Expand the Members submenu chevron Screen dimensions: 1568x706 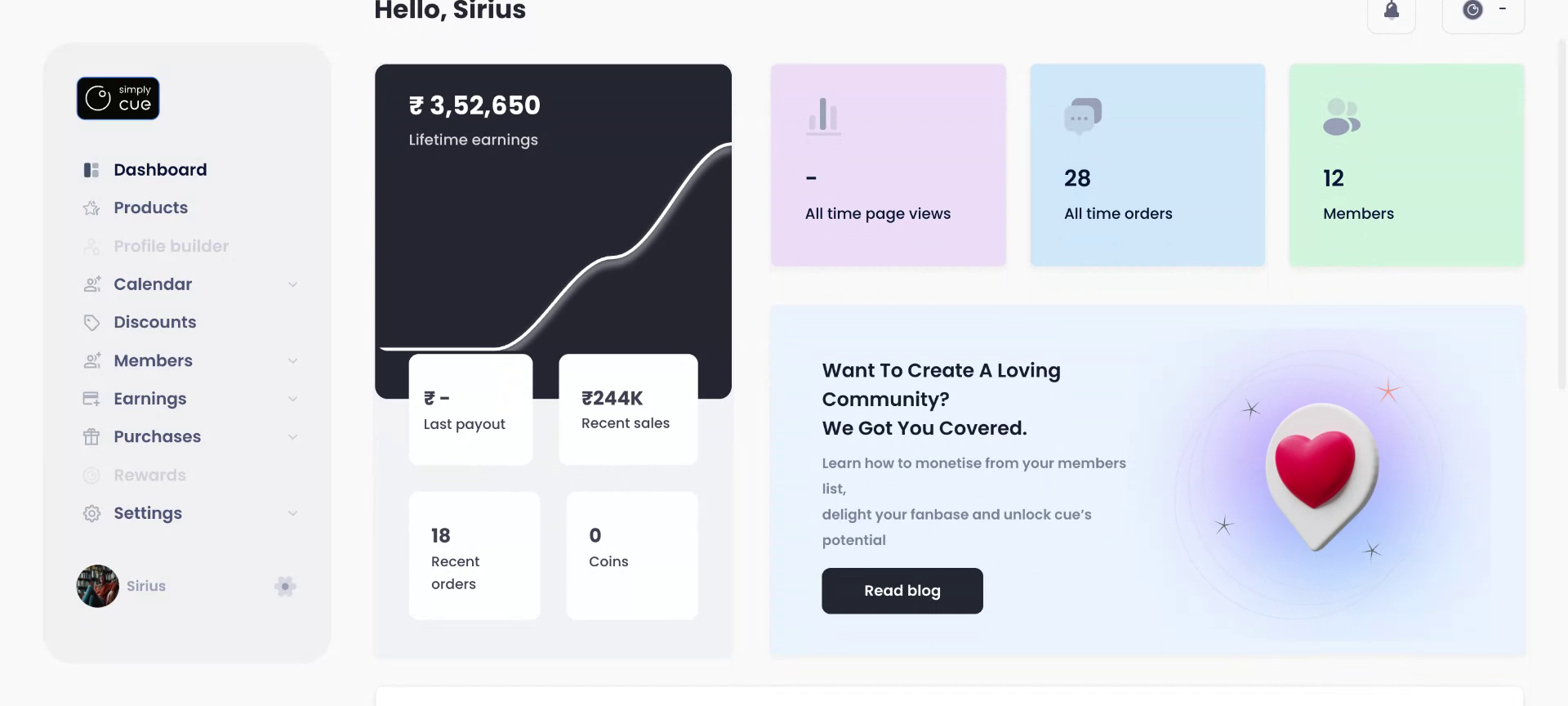tap(292, 361)
